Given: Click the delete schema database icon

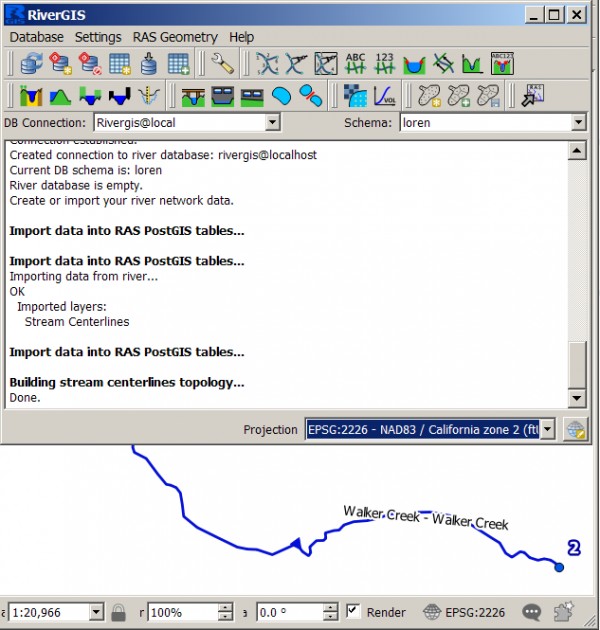Looking at the screenshot, I should coord(91,65).
